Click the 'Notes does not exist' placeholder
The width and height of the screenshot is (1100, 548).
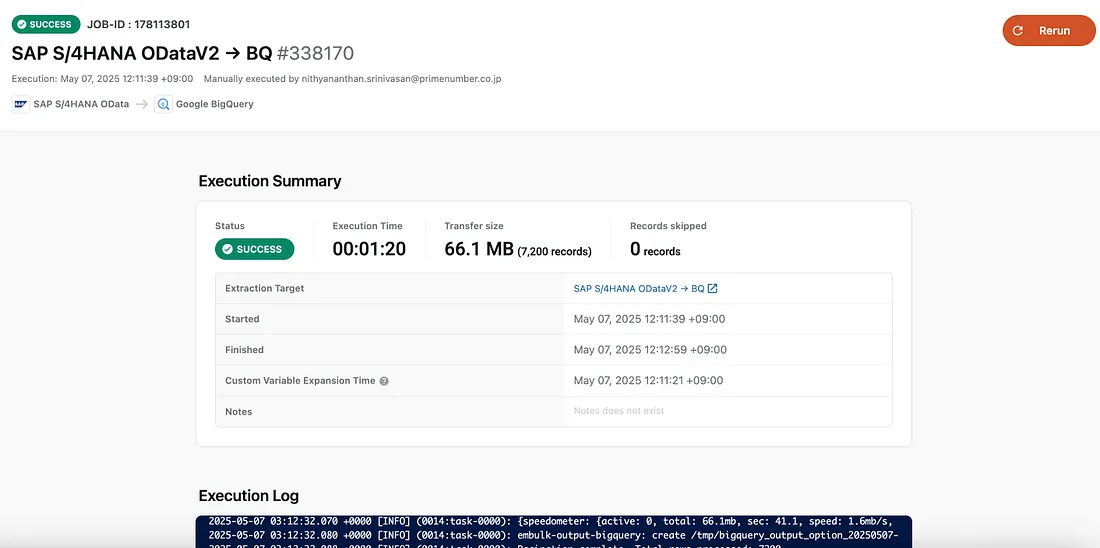click(619, 410)
